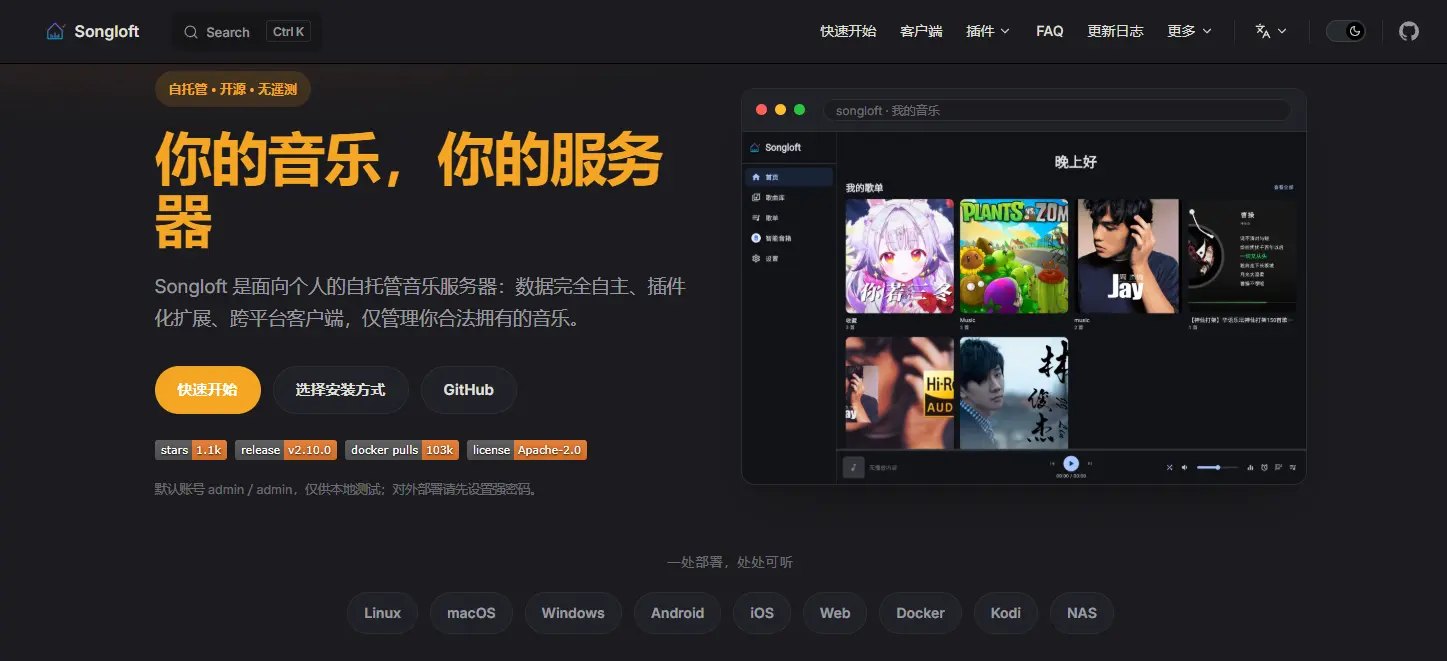Click the music note placeholder cover in player
Viewport: 1447px width, 661px height.
pyautogui.click(x=853, y=467)
